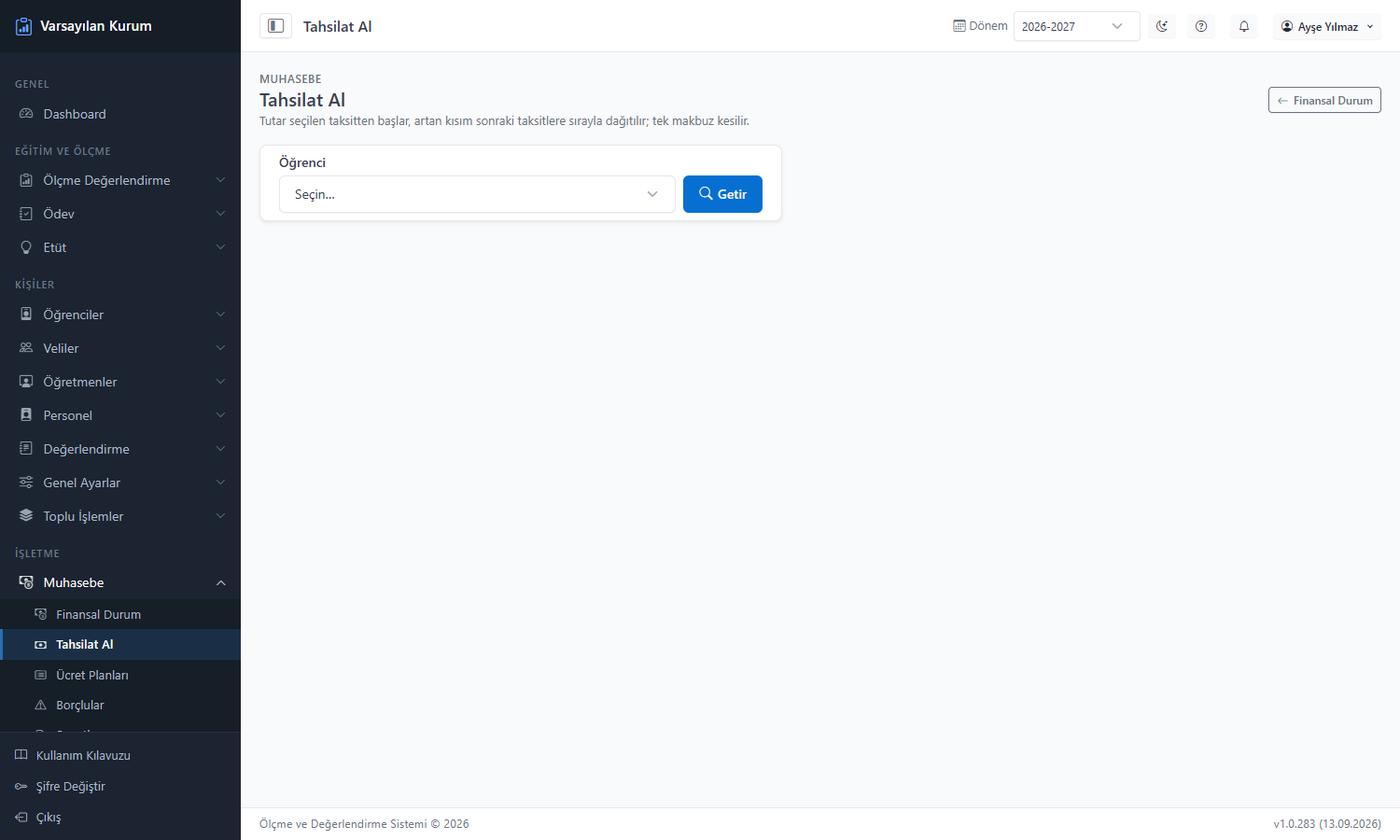
Task: Click the Kullanım Kılavuzu book icon
Action: coord(21,755)
